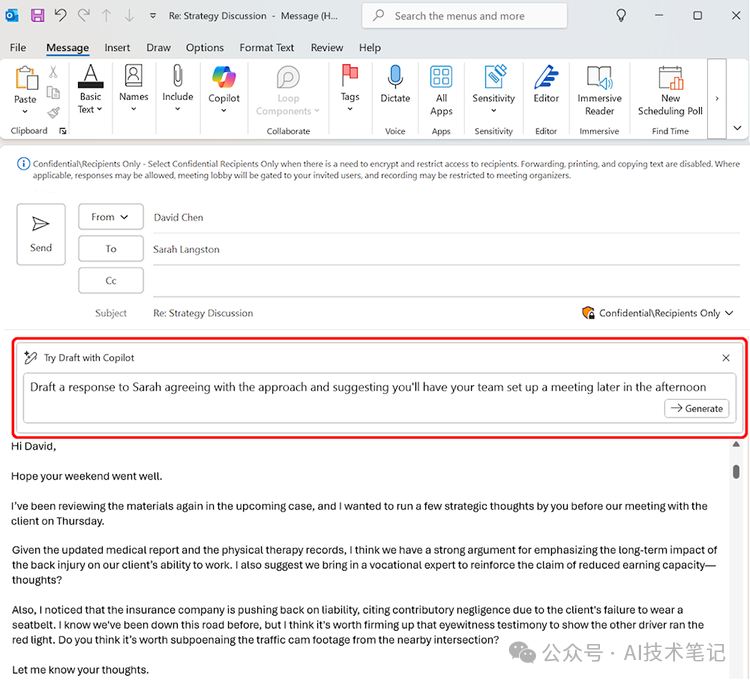
Task: Click the Loop Components button
Action: pyautogui.click(x=288, y=91)
